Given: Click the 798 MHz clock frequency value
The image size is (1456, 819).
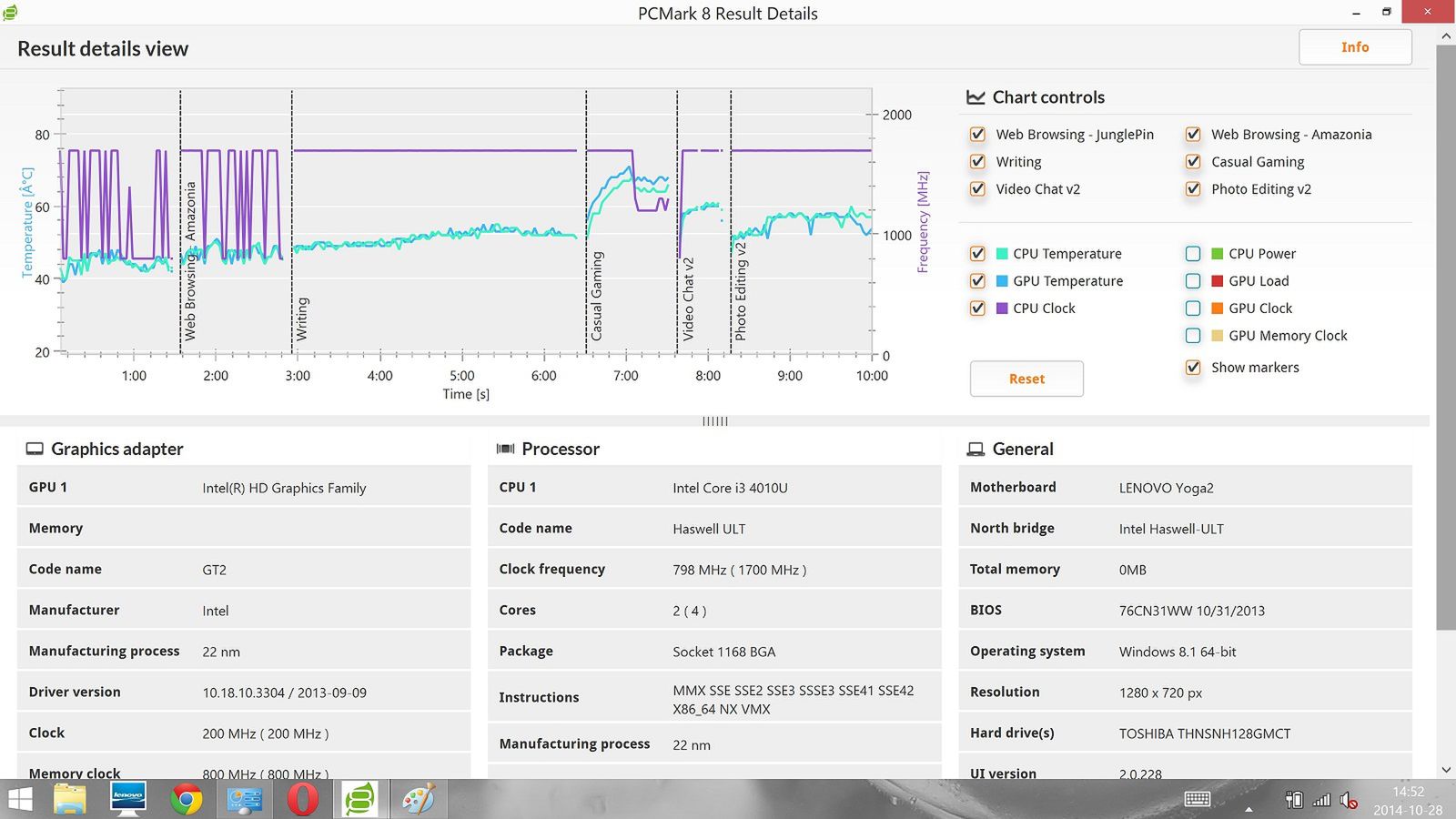Looking at the screenshot, I should click(739, 570).
